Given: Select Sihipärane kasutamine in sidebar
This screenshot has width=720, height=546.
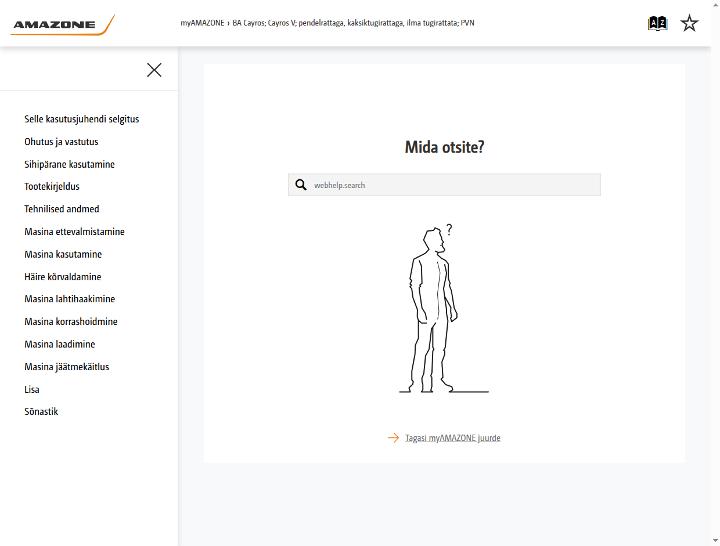Looking at the screenshot, I should point(69,164).
